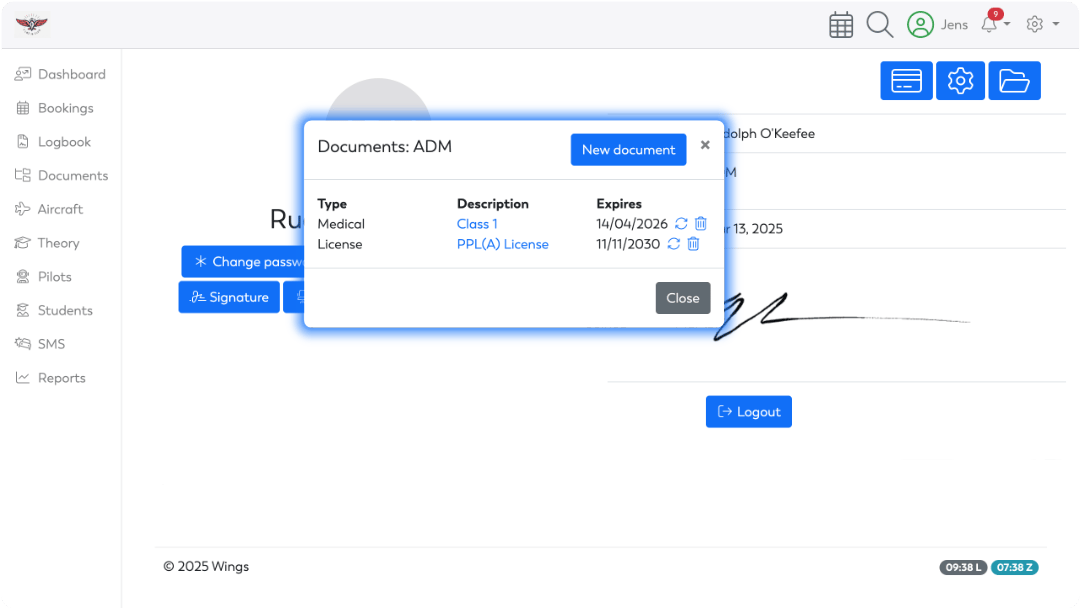Open the Jens user profile menu
The height and width of the screenshot is (608, 1080).
[x=937, y=25]
